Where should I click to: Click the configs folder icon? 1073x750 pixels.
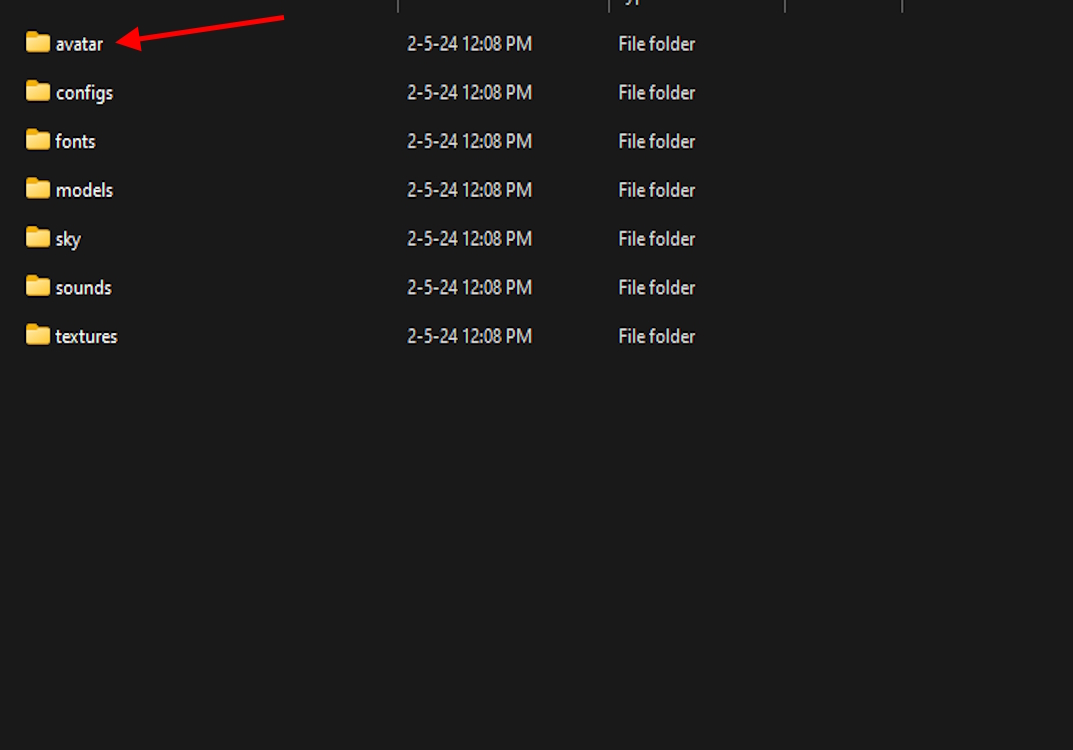point(38,91)
